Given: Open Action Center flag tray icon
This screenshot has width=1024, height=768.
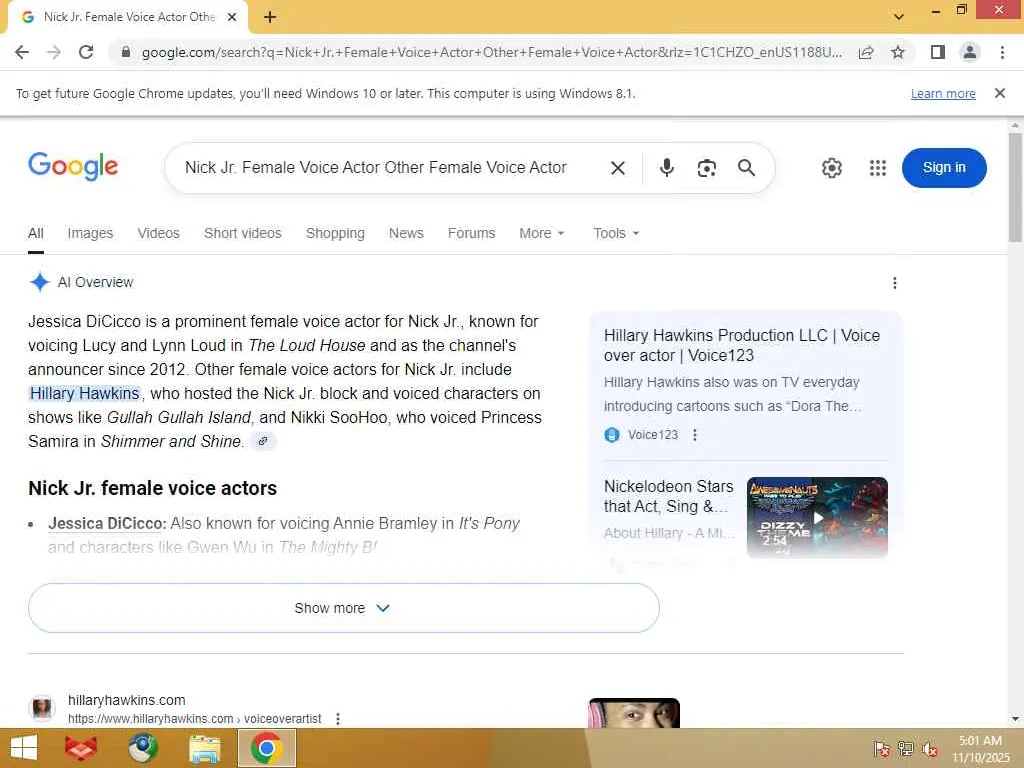Looking at the screenshot, I should pos(882,749).
